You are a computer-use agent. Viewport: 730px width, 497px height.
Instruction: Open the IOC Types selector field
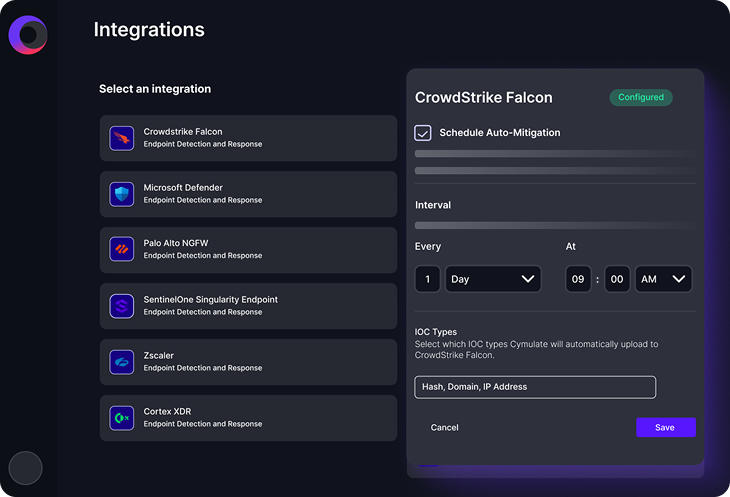click(x=535, y=387)
